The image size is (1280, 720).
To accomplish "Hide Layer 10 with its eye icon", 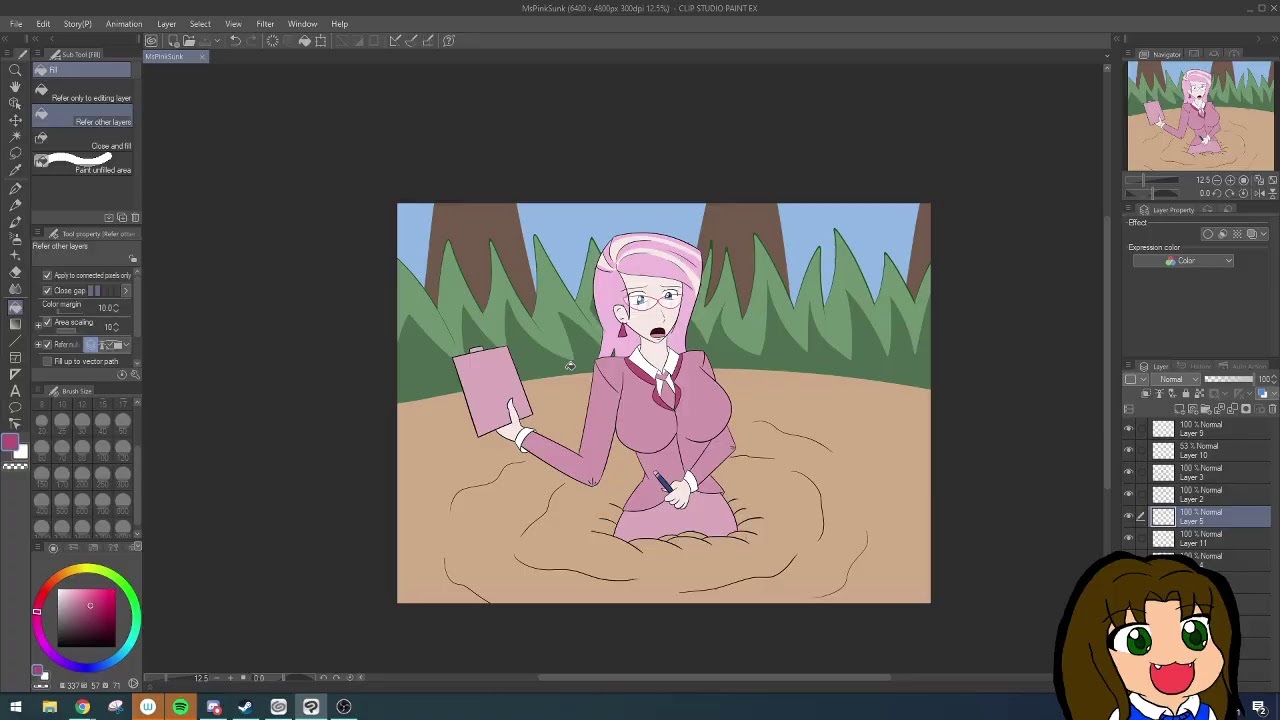I will point(1129,451).
